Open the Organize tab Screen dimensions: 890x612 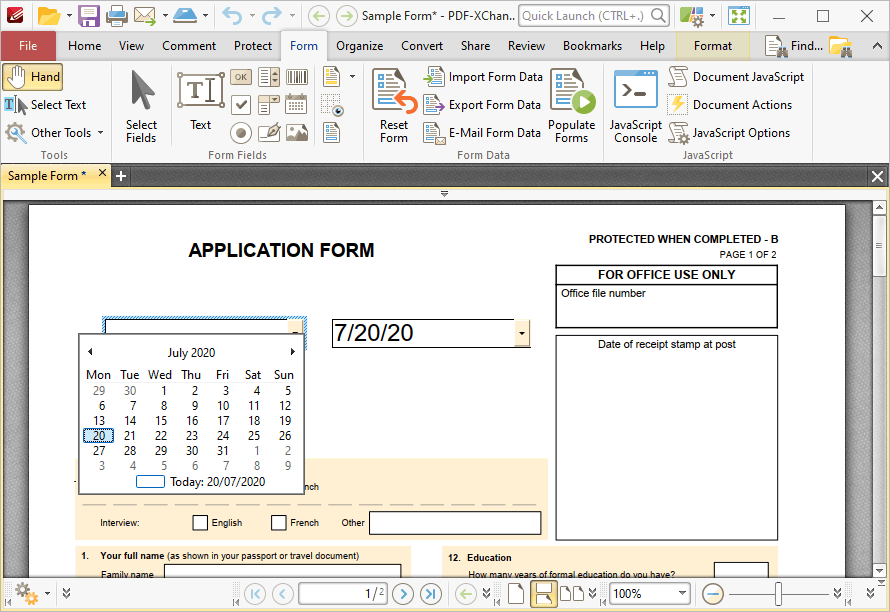(x=359, y=46)
